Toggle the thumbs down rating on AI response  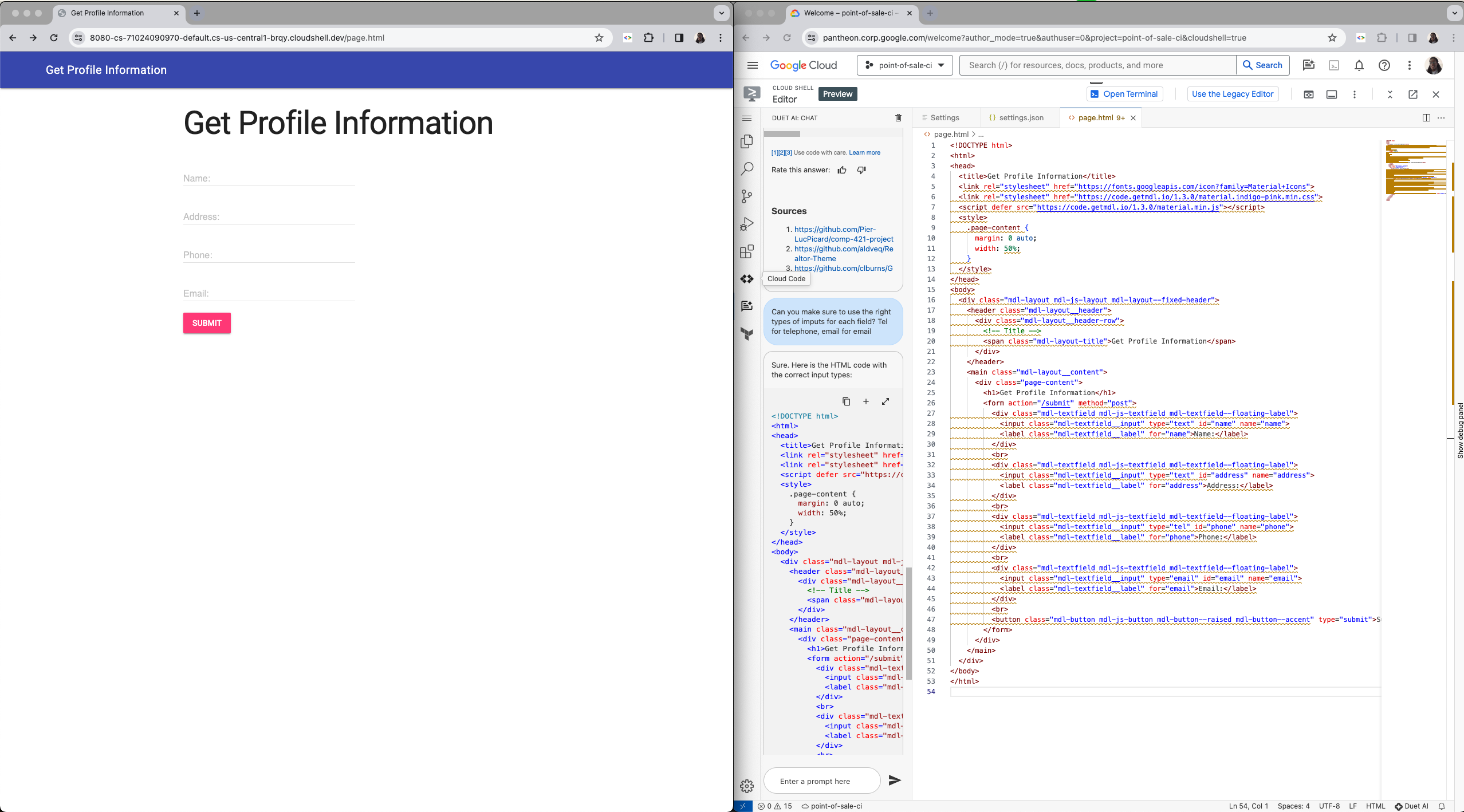(860, 169)
